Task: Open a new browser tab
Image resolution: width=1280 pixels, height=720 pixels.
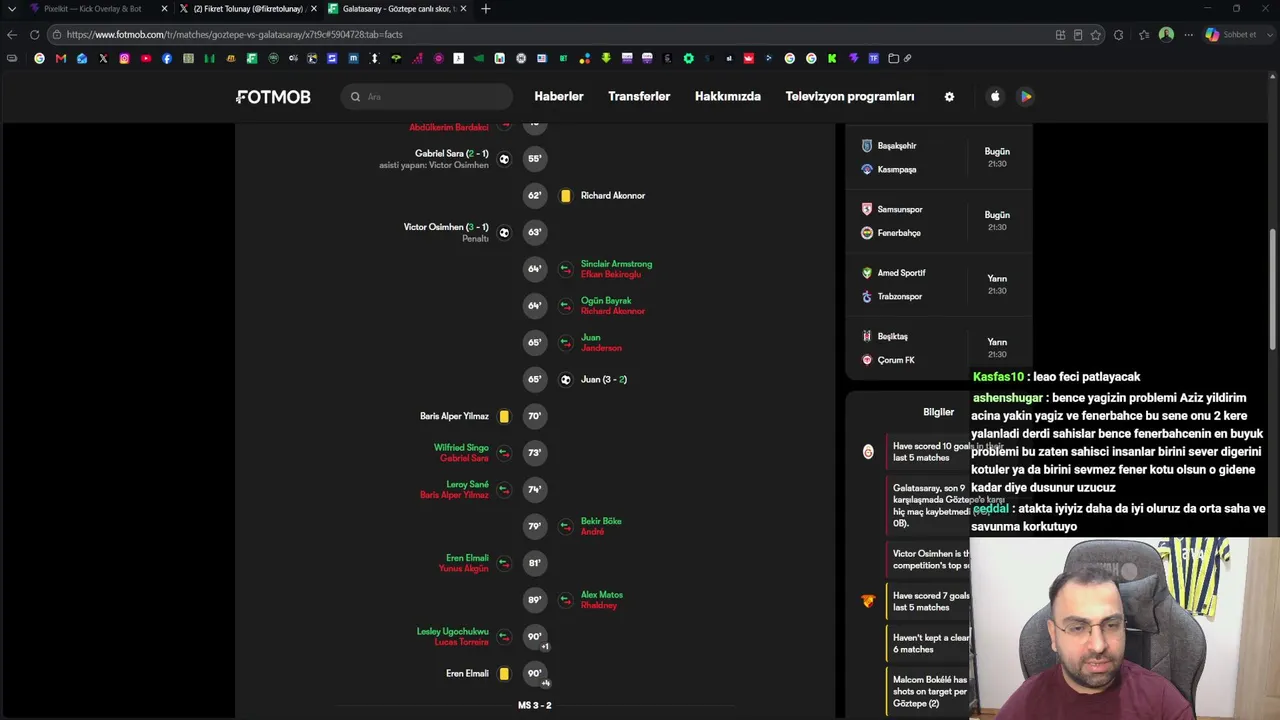Action: [x=486, y=9]
